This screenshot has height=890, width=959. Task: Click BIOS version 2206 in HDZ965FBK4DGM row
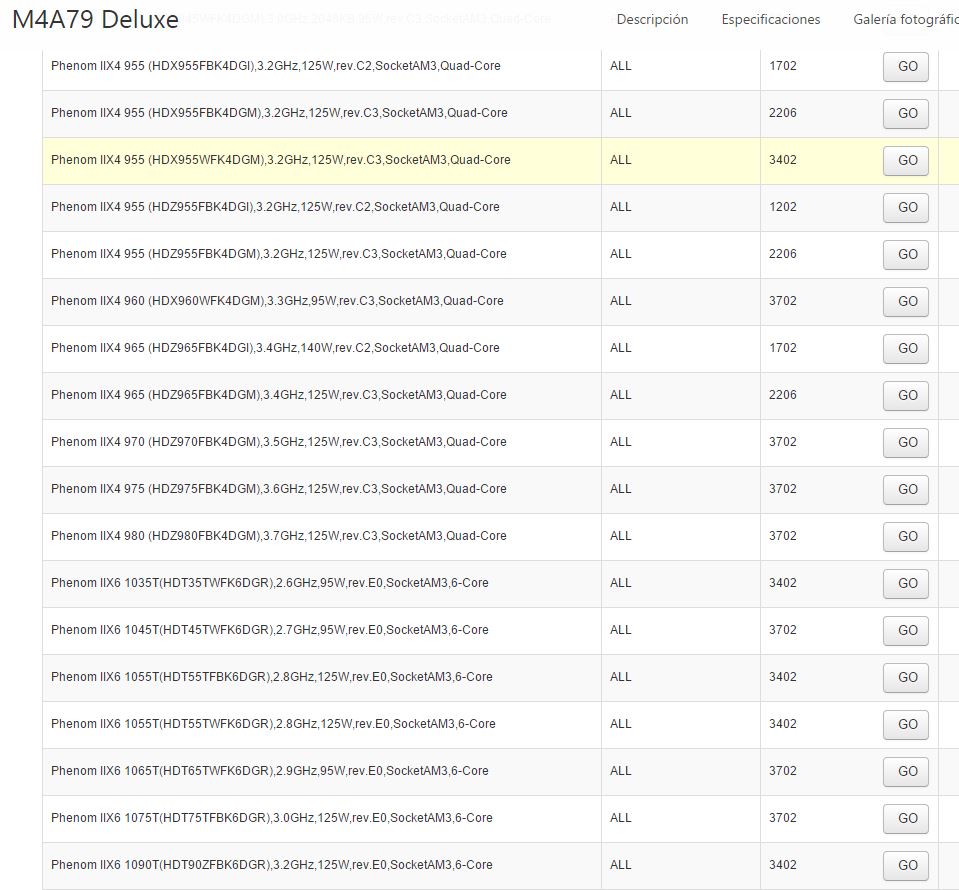(783, 395)
